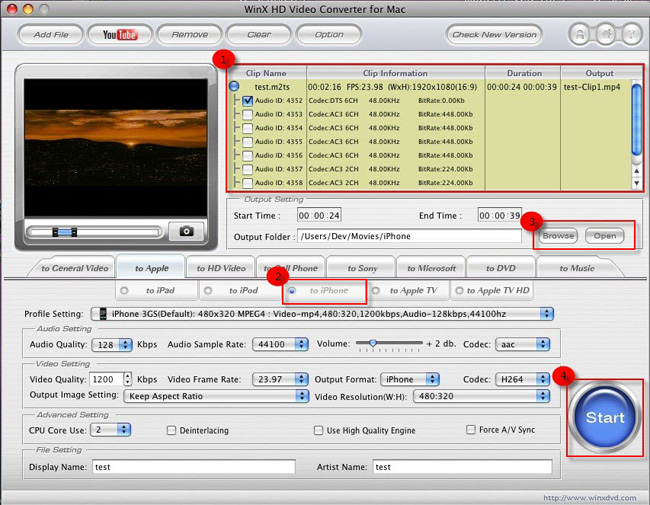This screenshot has width=650, height=505.
Task: Switch to the to General Video tab
Action: click(75, 268)
